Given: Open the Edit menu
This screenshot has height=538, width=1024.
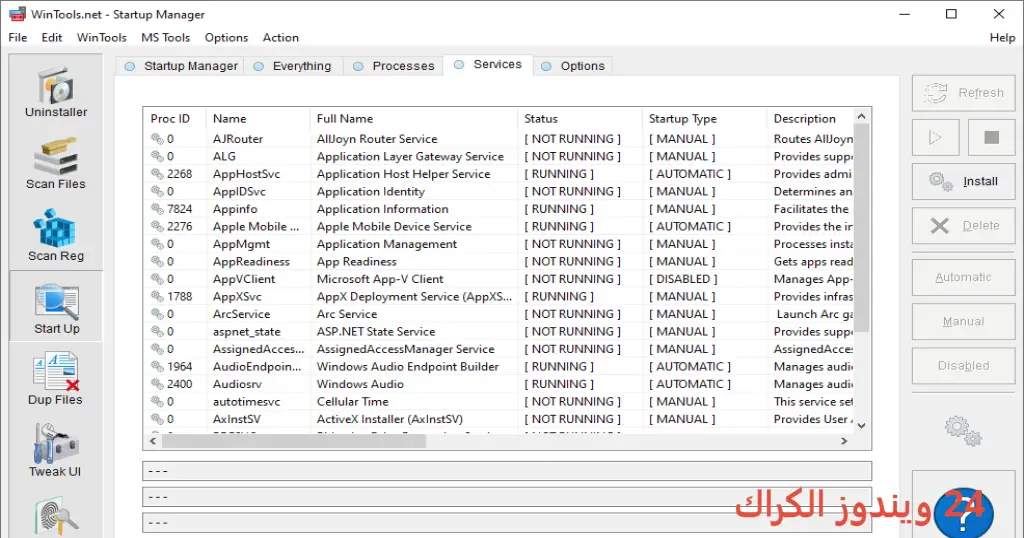Looking at the screenshot, I should [52, 38].
